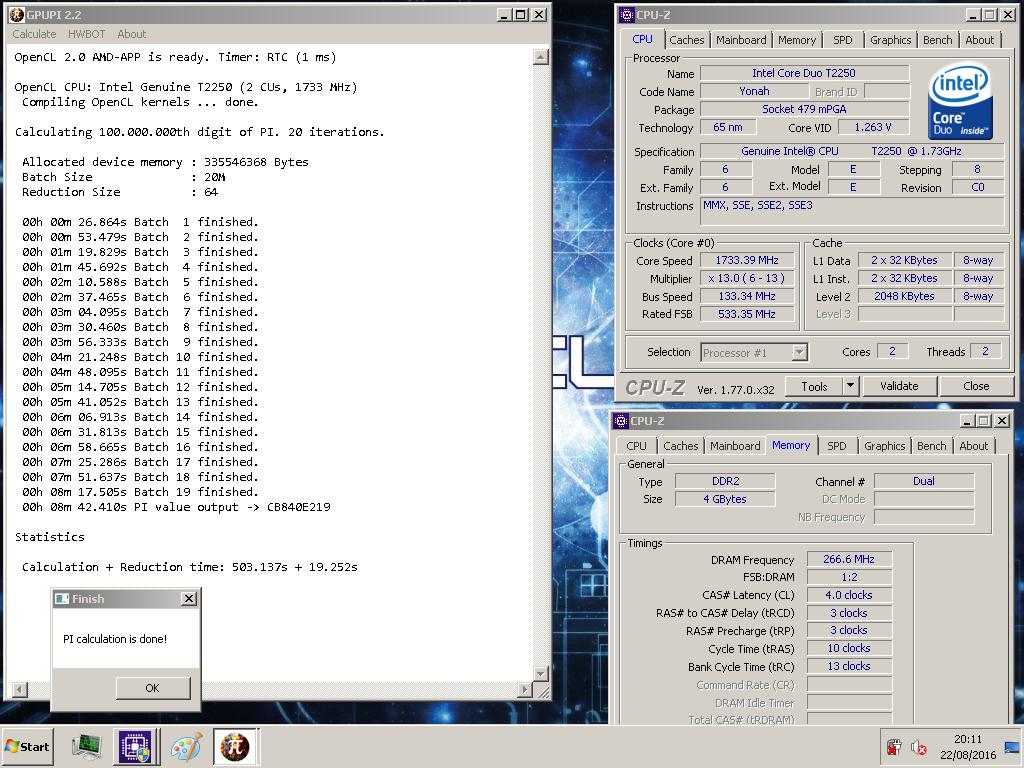Click the memory Size 4 GBytes field

tap(726, 499)
